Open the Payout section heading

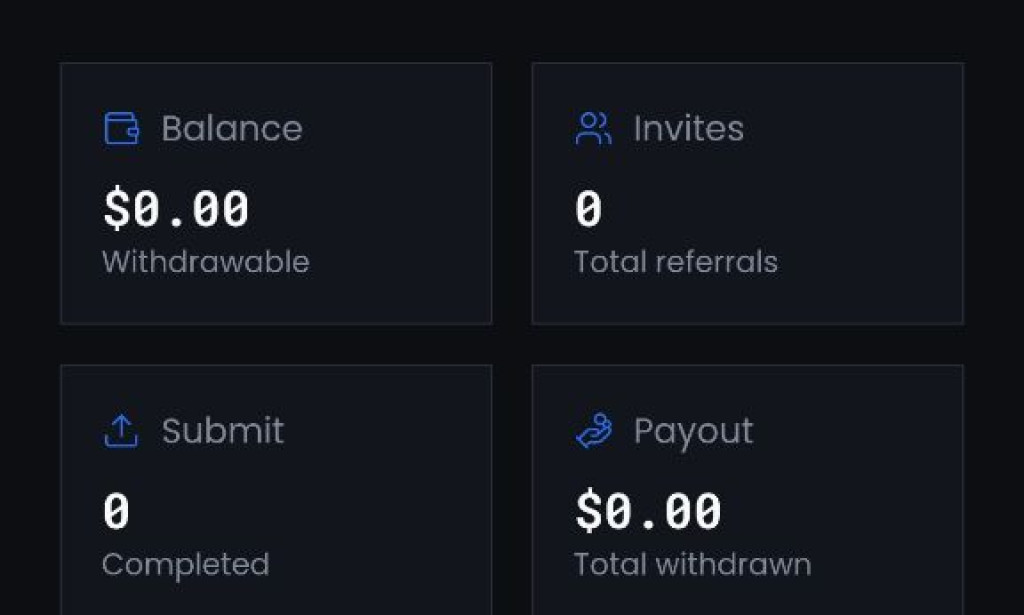click(693, 431)
